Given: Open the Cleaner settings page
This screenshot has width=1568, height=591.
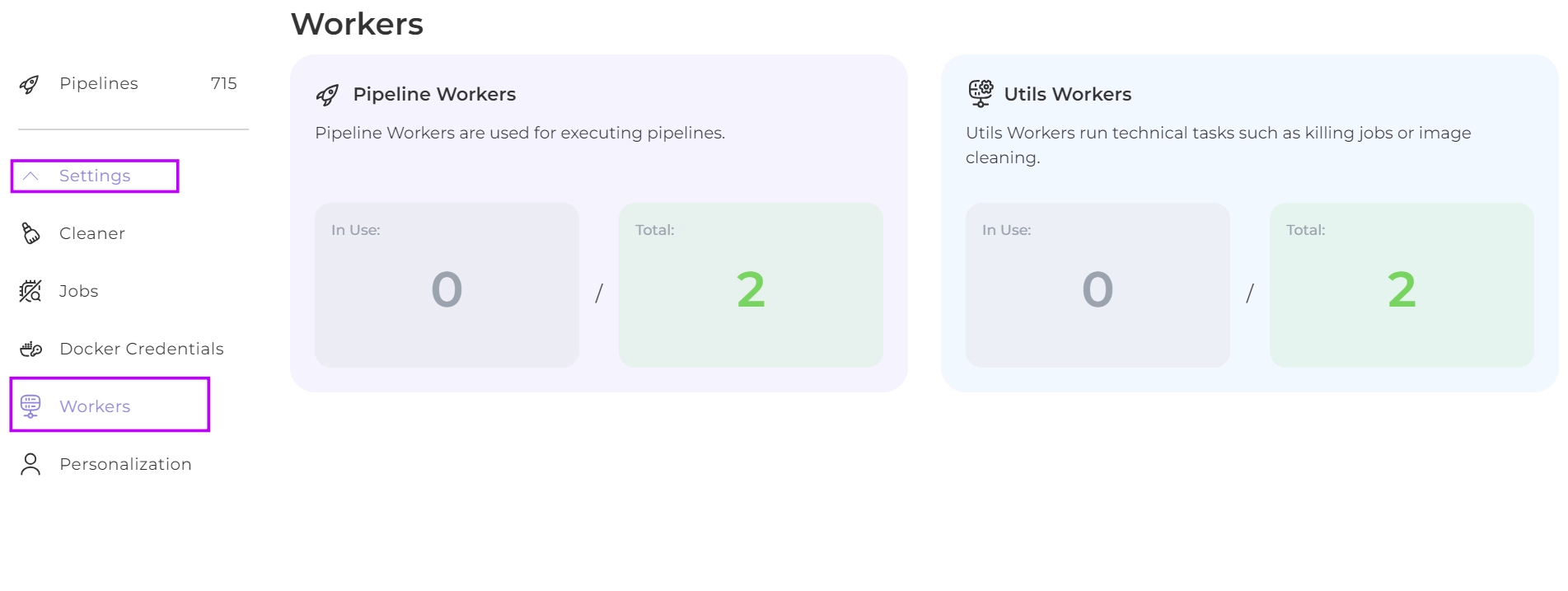Looking at the screenshot, I should pyautogui.click(x=92, y=233).
